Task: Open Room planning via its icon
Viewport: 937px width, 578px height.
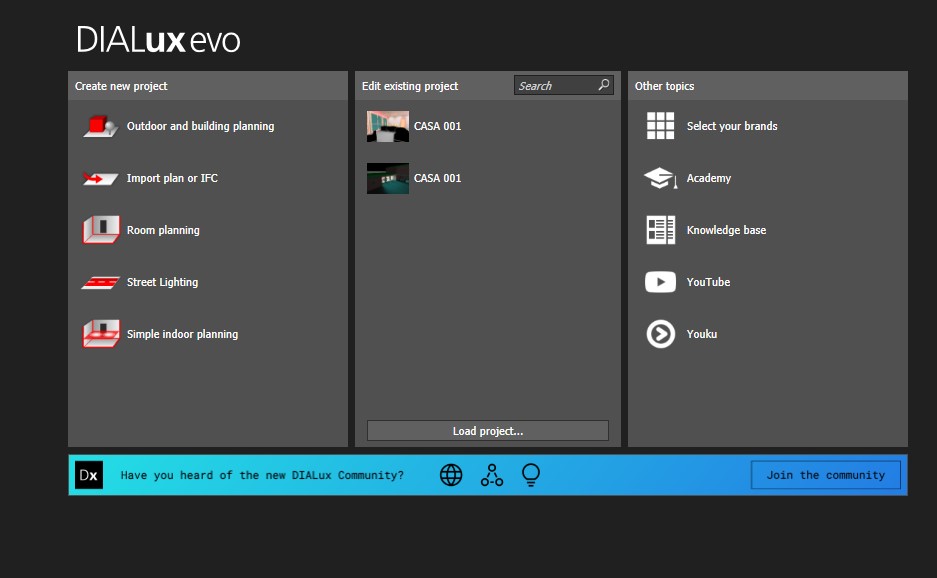Action: click(100, 230)
